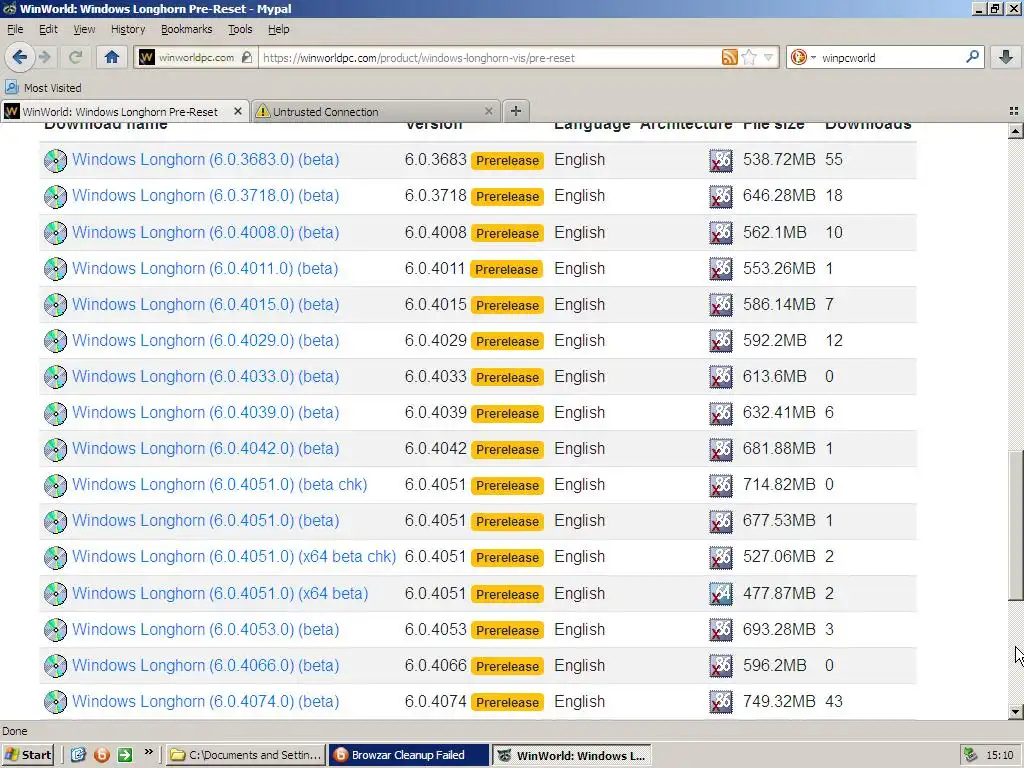This screenshot has height=768, width=1024.
Task: Select version text 6.0.4033
Action: coord(436,376)
